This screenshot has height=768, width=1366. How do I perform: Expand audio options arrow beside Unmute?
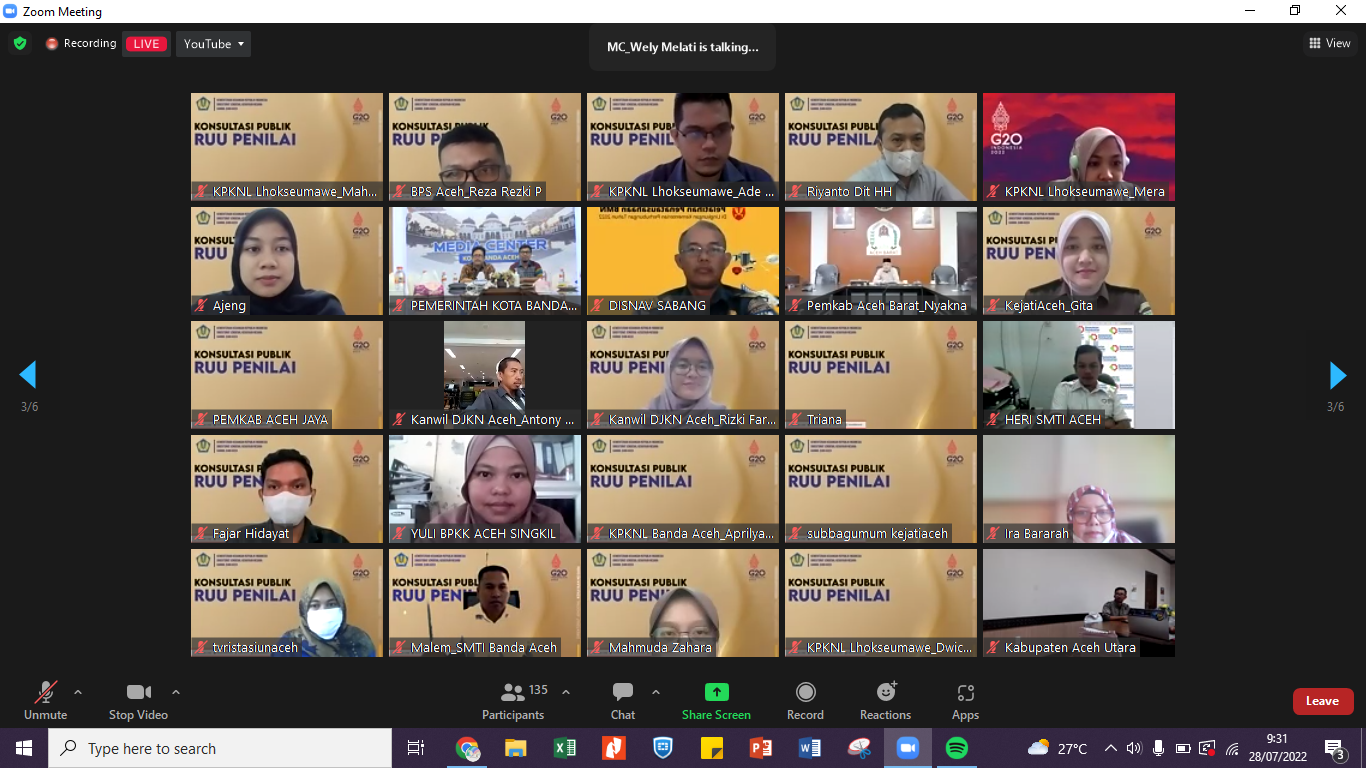pos(78,692)
